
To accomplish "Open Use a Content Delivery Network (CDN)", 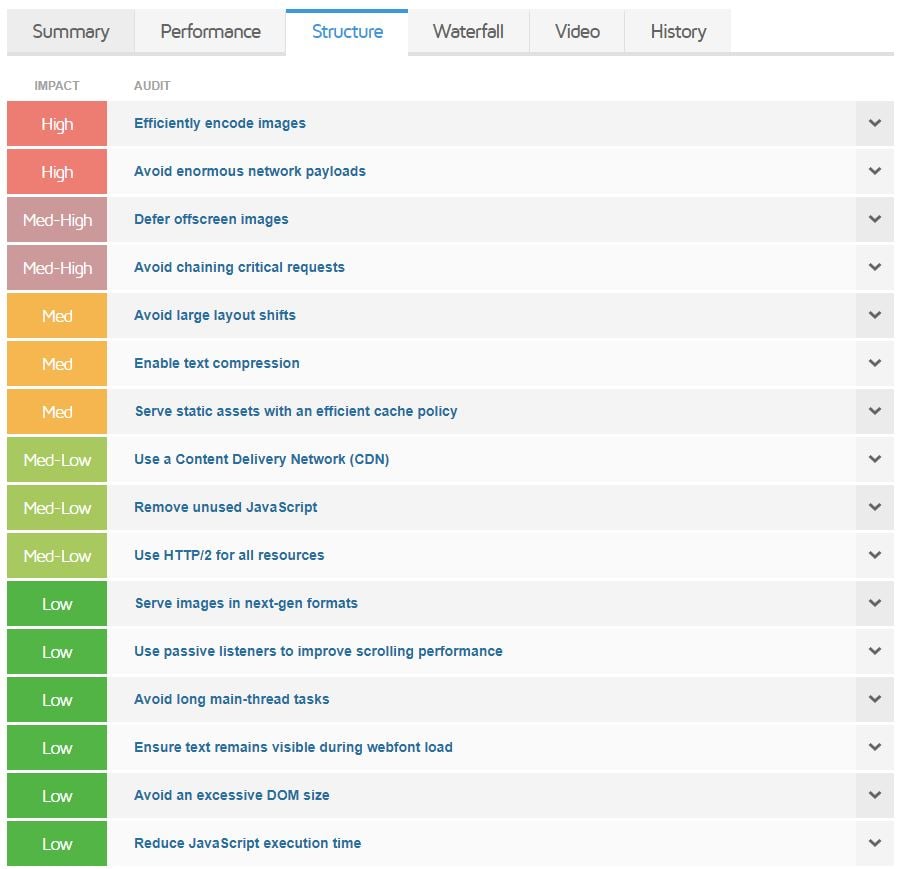I will tap(262, 459).
